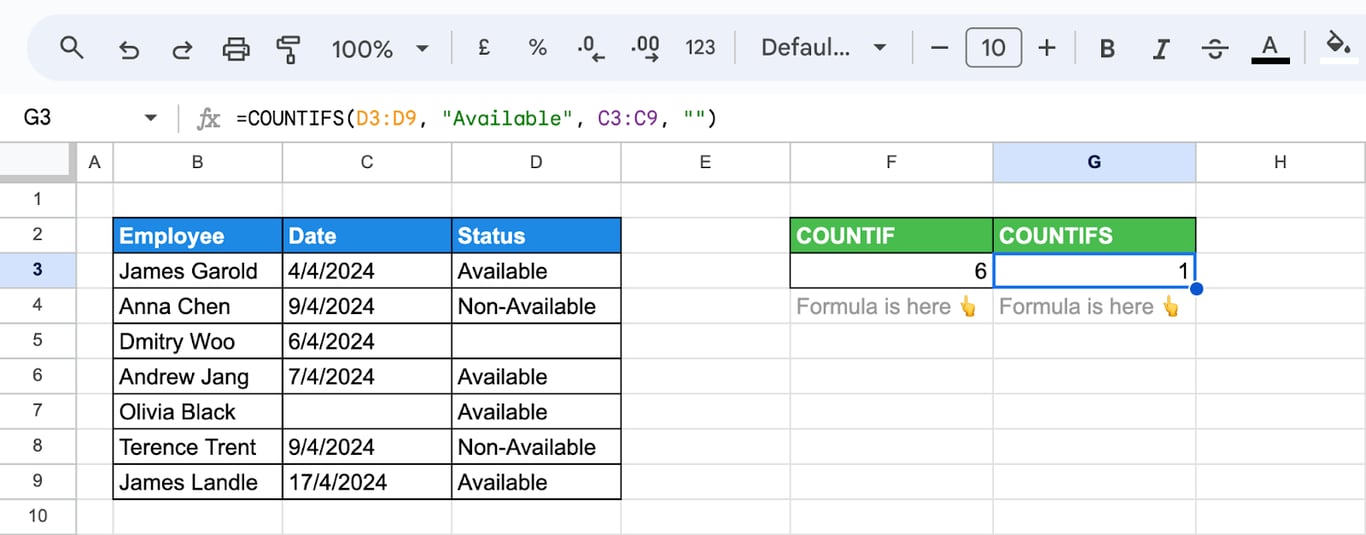Open the text color picker
1366x535 pixels.
[1270, 48]
